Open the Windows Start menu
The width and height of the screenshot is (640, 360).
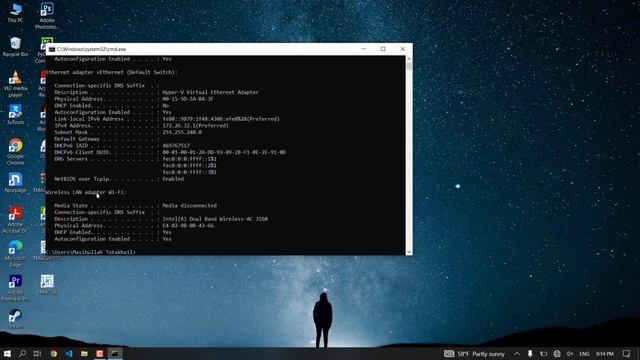[7, 353]
